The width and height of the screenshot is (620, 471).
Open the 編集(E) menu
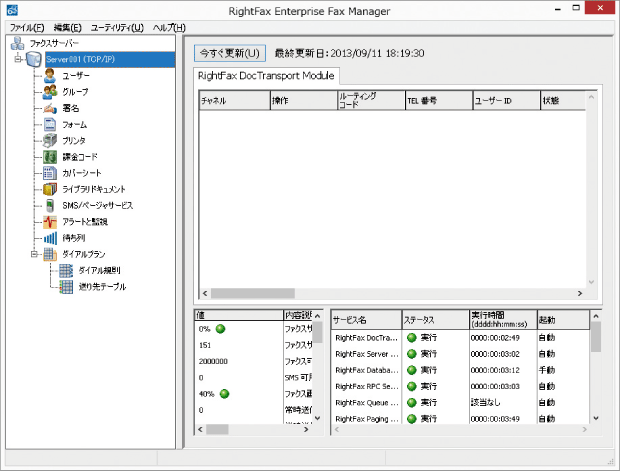point(68,27)
